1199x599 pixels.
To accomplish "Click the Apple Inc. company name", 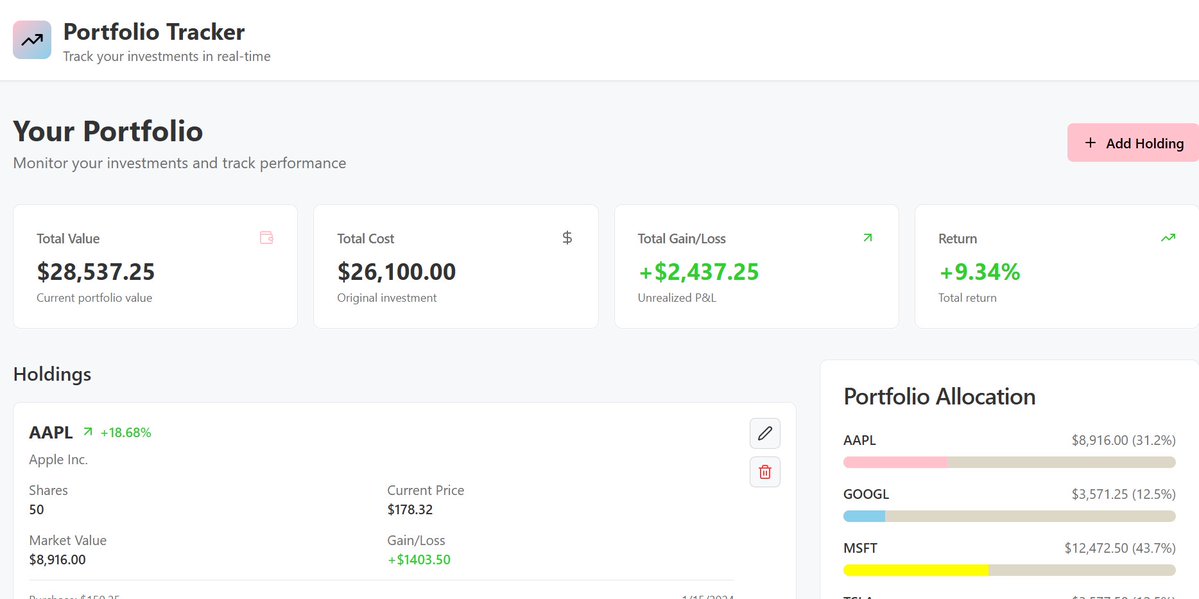I will 58,460.
